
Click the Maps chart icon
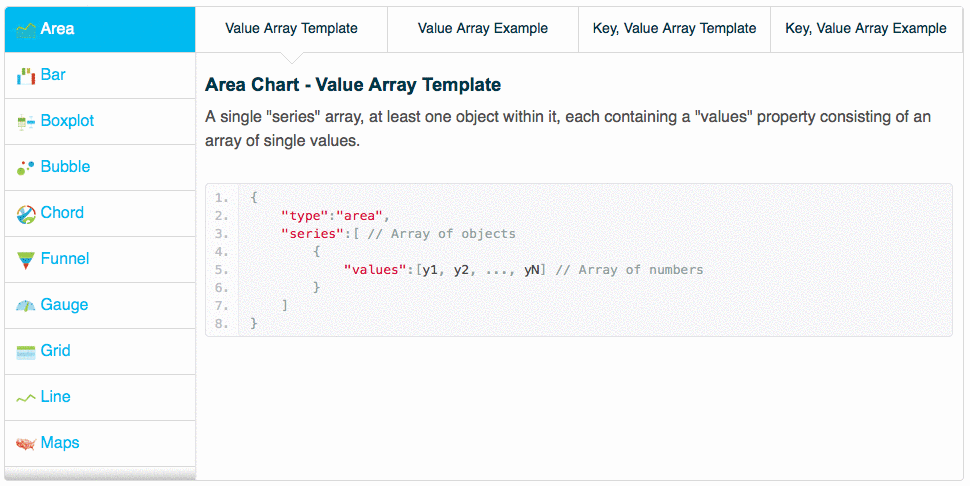pos(26,443)
